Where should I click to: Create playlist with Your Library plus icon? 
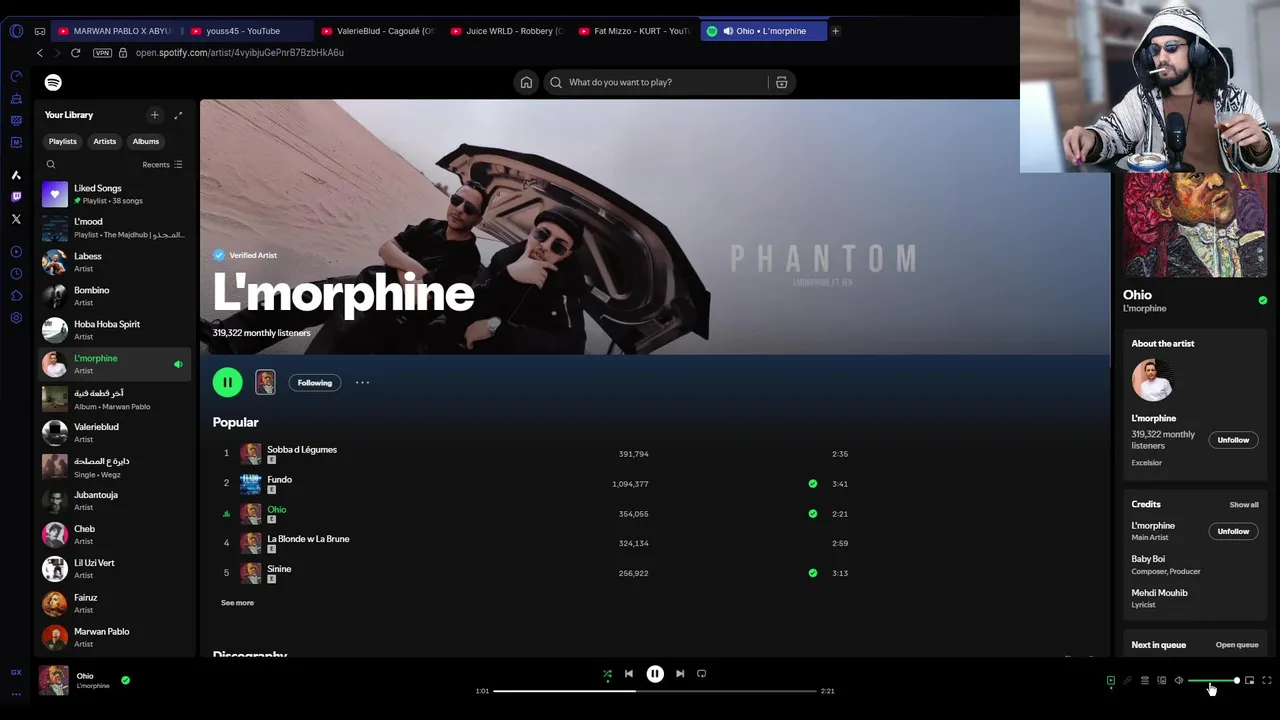[154, 115]
